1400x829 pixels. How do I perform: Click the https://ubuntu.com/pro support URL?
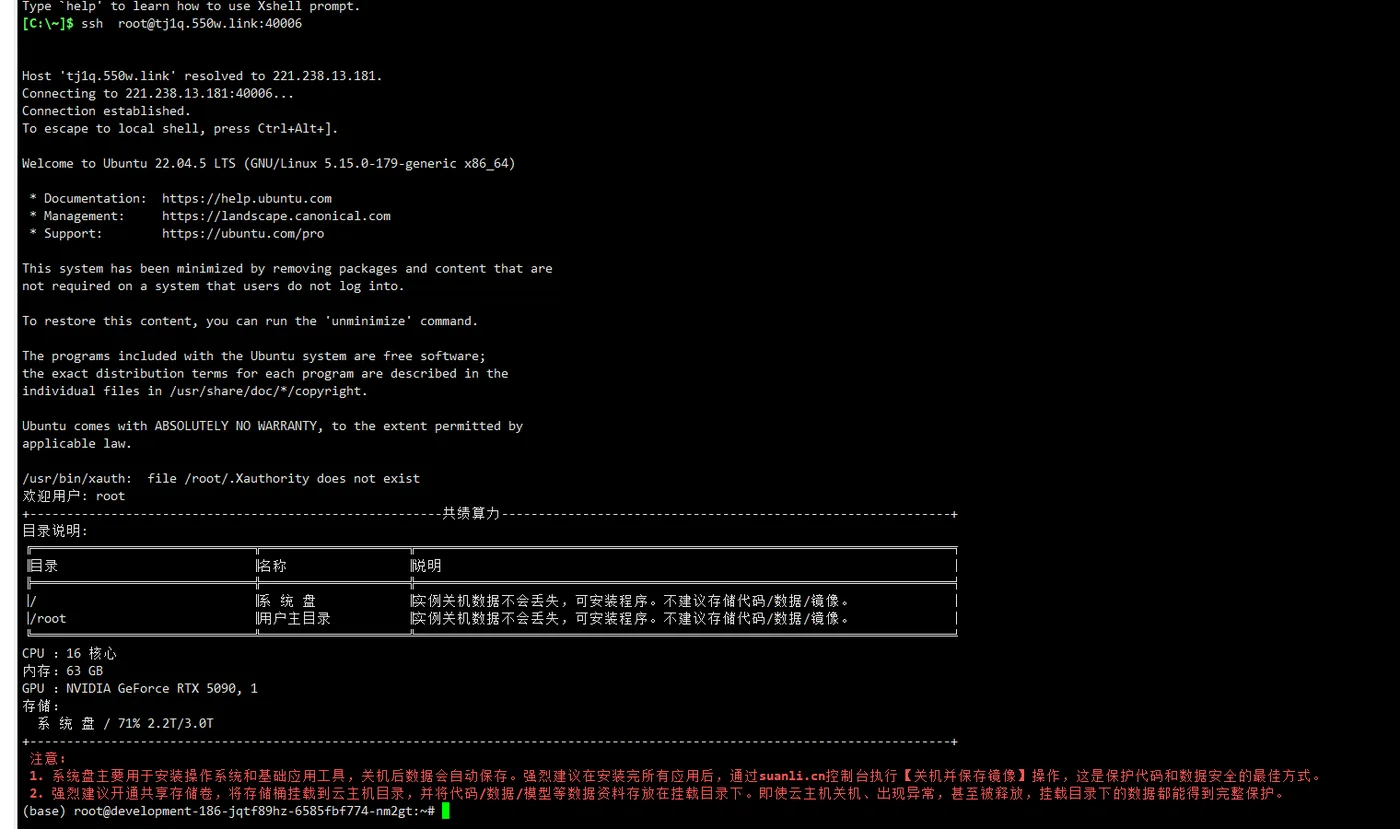(x=243, y=233)
